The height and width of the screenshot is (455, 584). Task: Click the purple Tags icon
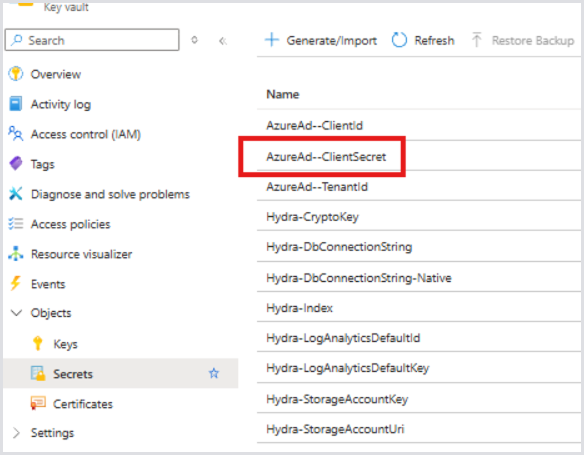[x=16, y=163]
